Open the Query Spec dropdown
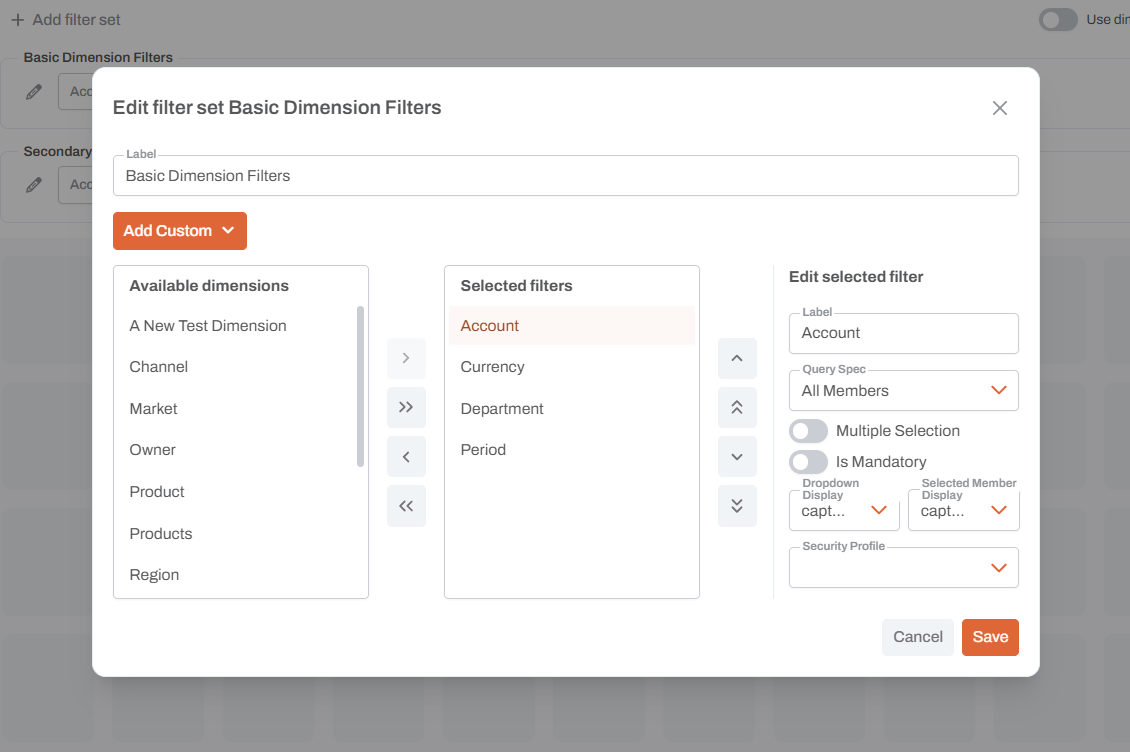The height and width of the screenshot is (752, 1130). (903, 391)
